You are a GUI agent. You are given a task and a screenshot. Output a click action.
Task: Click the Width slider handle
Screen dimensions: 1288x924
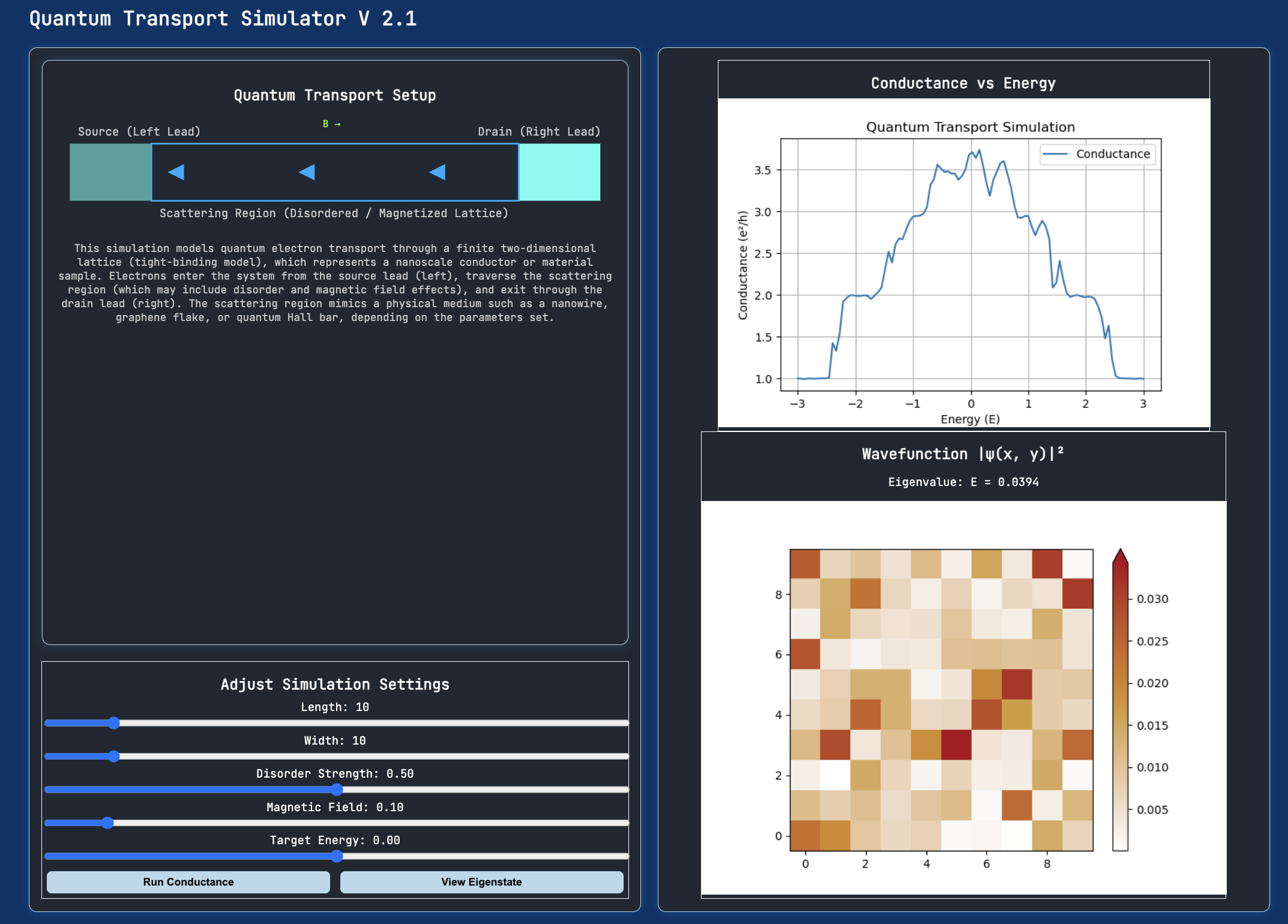pos(114,756)
